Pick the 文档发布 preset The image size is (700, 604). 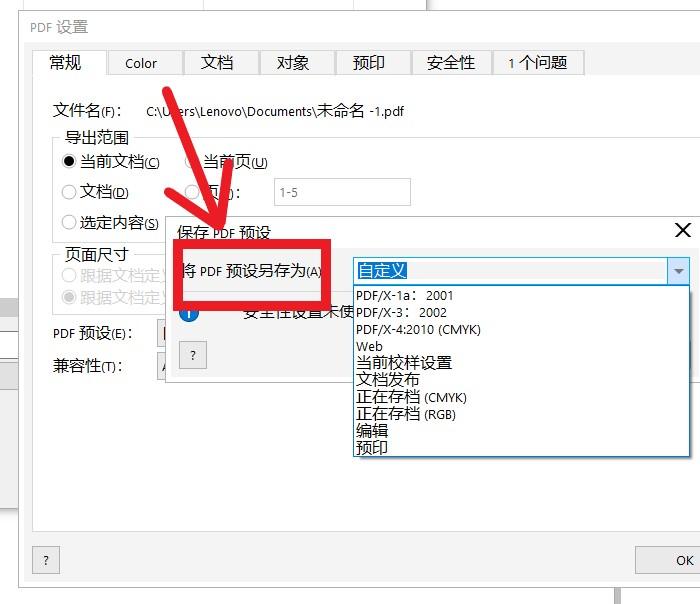tap(521, 380)
